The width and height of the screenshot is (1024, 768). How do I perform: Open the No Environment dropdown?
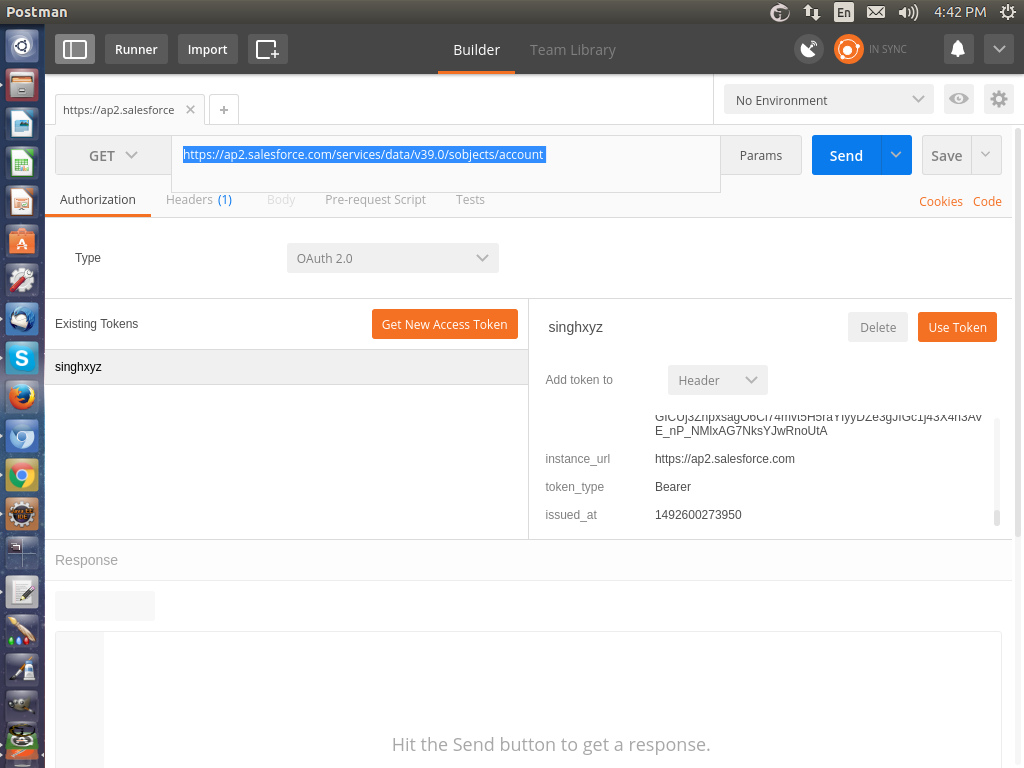tap(829, 100)
